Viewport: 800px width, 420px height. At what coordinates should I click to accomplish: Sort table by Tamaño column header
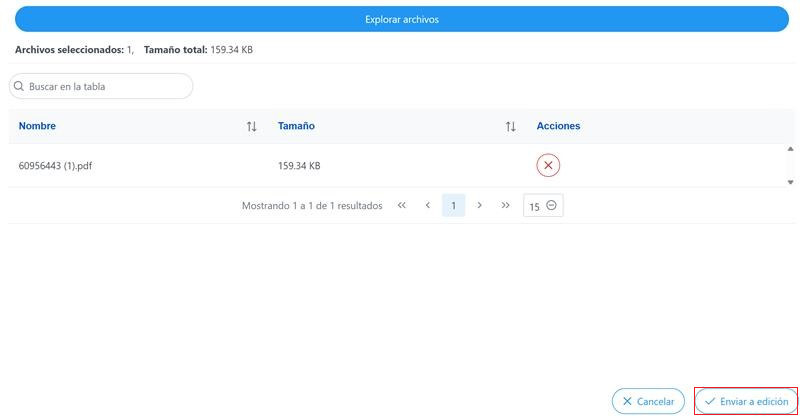tap(296, 126)
